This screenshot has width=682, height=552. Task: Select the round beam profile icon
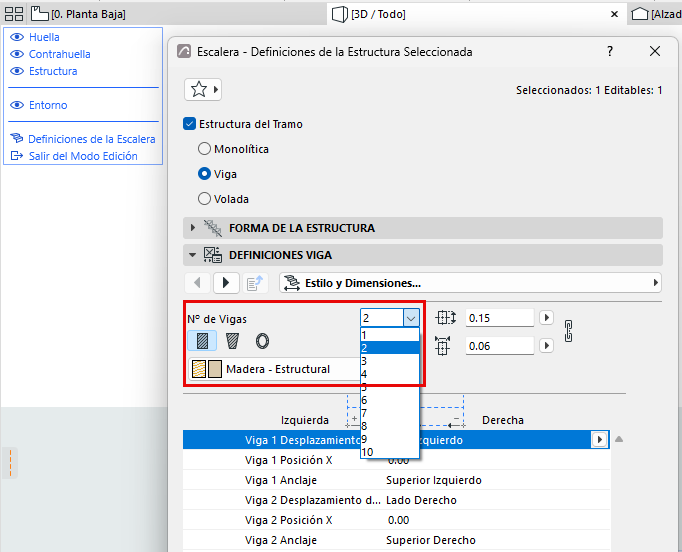(262, 341)
